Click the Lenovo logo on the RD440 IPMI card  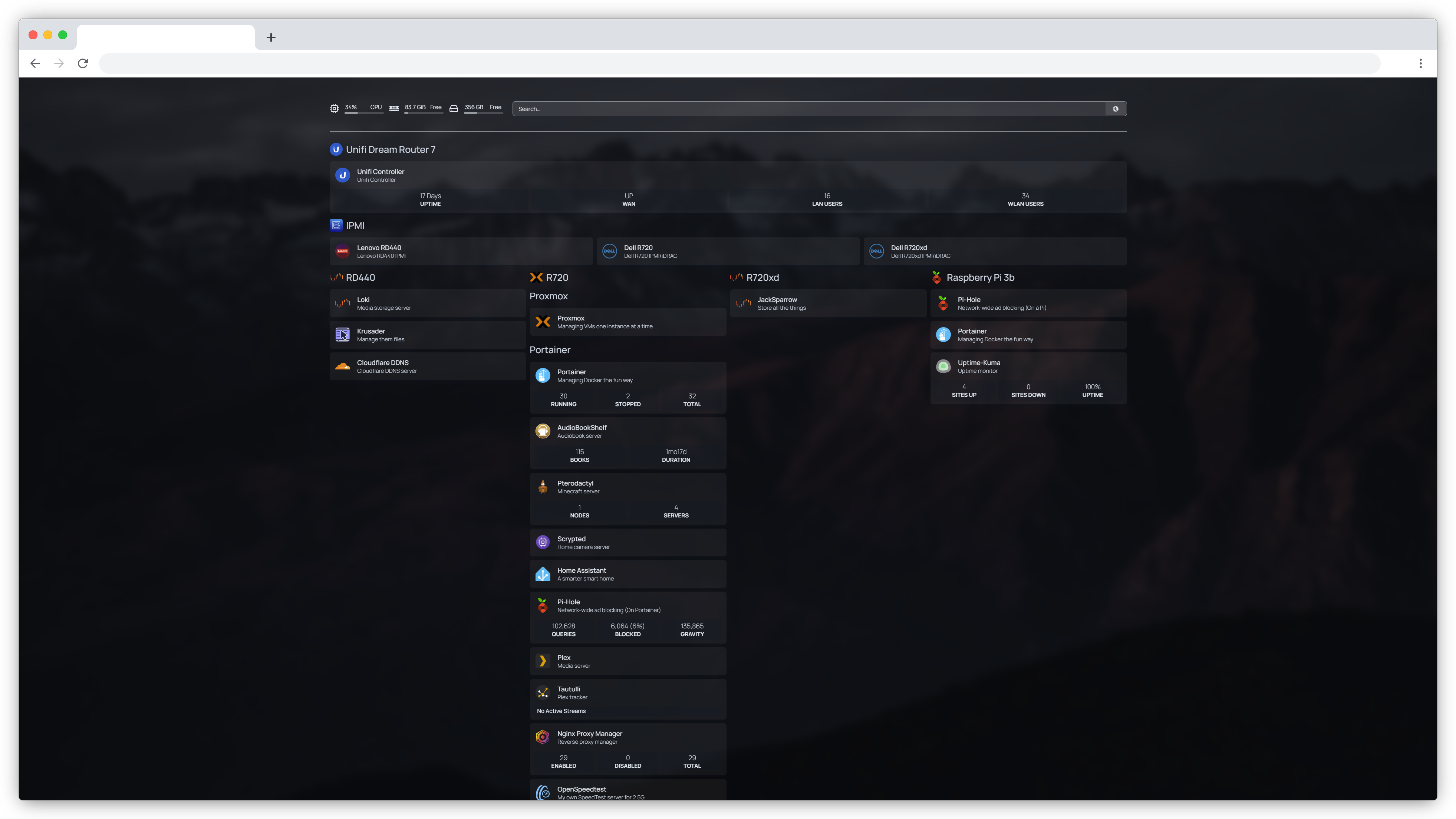(x=343, y=251)
